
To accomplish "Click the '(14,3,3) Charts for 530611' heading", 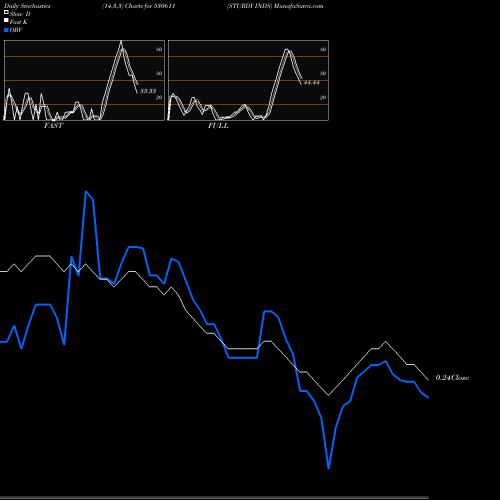I will [x=139, y=6].
